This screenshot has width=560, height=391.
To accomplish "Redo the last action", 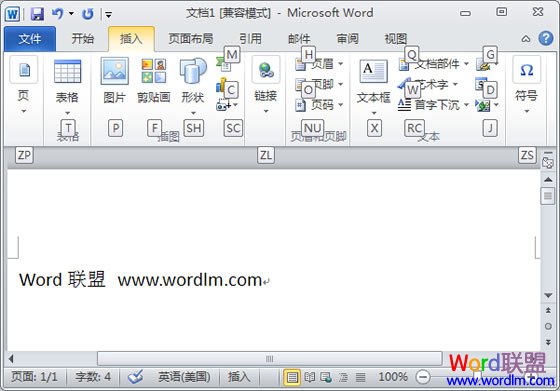I will [88, 14].
